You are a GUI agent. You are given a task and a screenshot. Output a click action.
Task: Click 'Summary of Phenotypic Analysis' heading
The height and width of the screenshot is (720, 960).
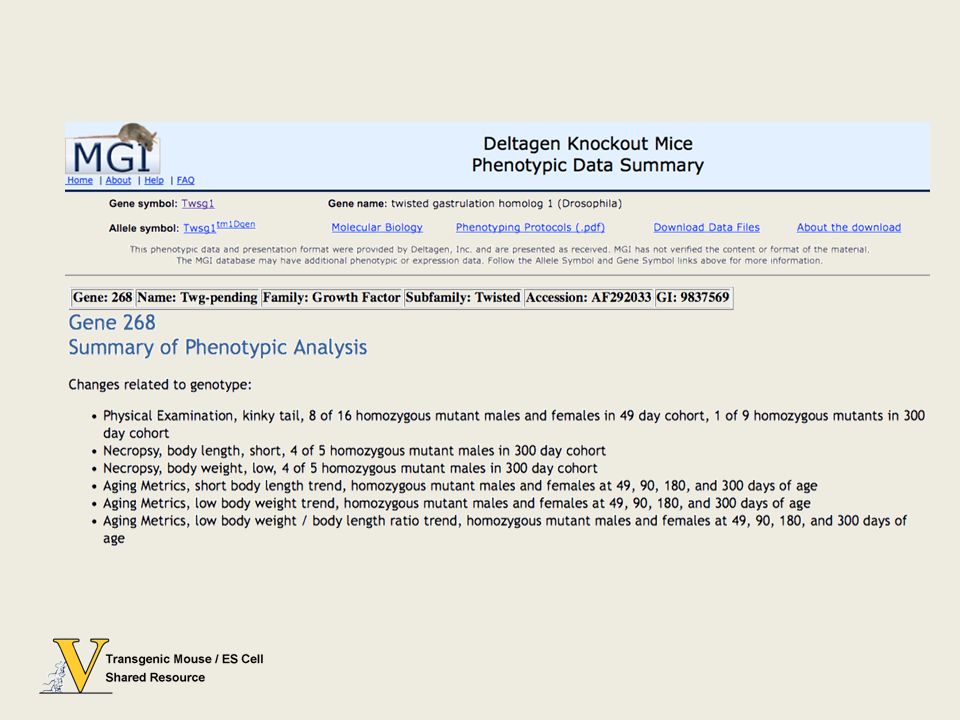pos(218,347)
